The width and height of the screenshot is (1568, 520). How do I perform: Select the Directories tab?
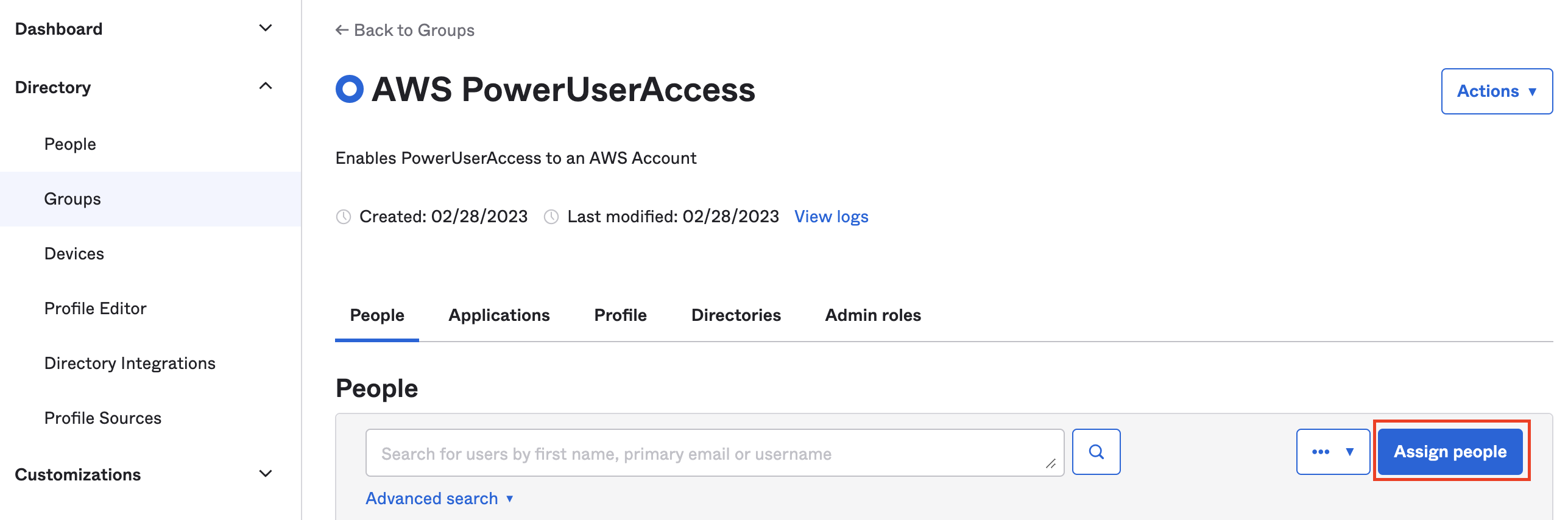tap(736, 315)
